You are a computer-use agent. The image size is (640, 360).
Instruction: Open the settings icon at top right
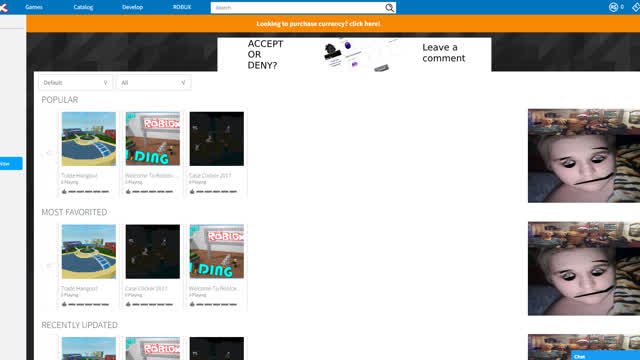[636, 7]
